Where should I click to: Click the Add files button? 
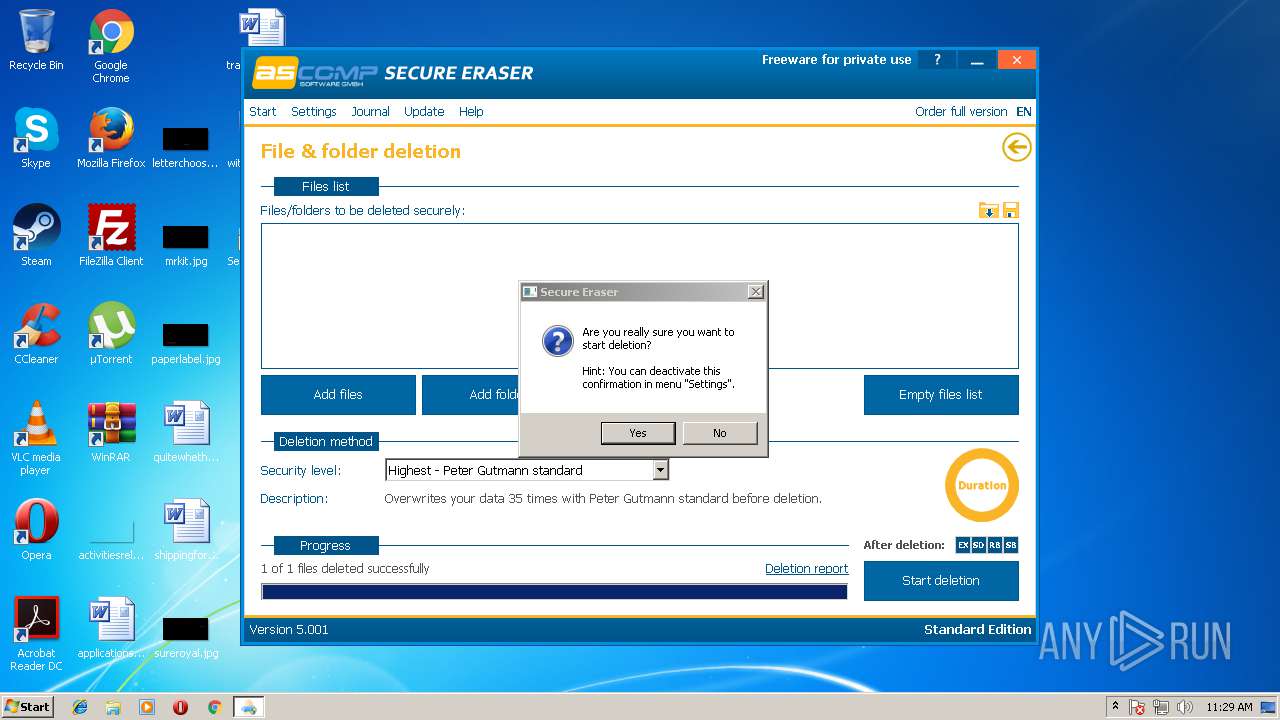pyautogui.click(x=338, y=395)
